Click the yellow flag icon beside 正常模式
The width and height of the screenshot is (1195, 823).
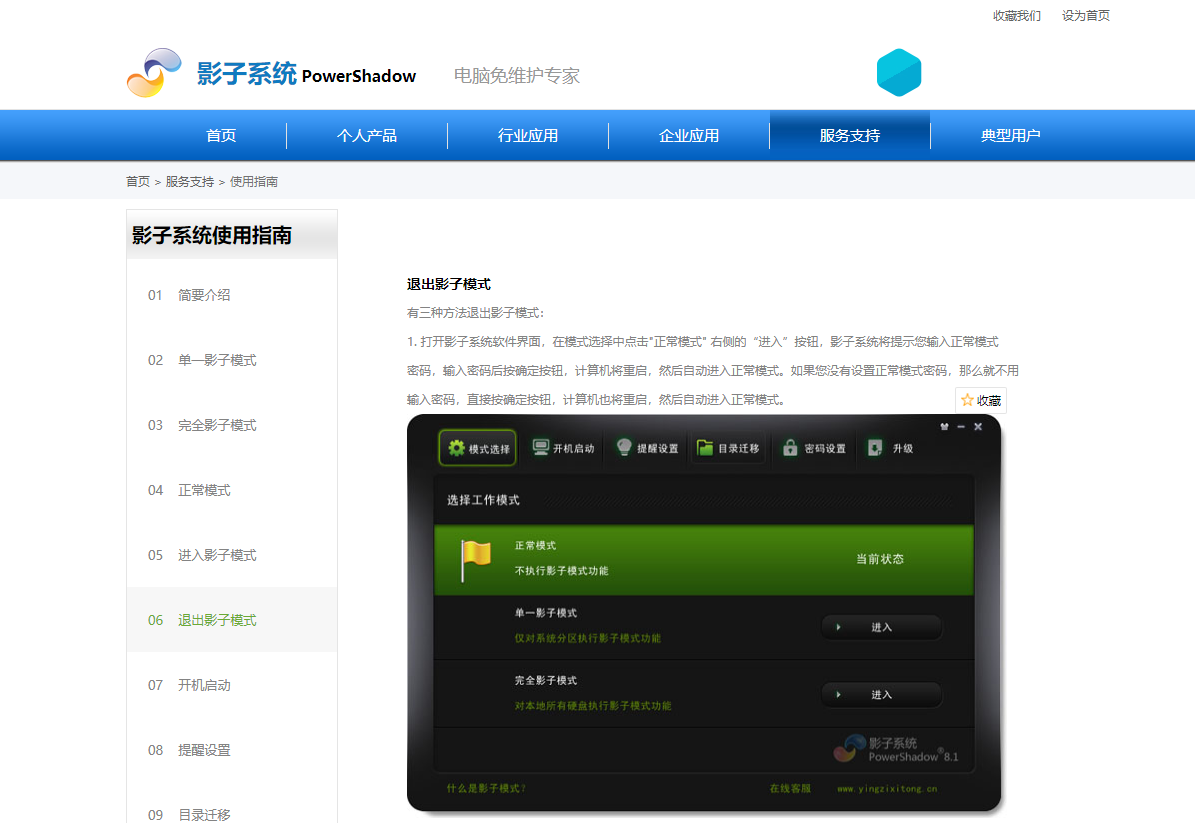tap(474, 557)
